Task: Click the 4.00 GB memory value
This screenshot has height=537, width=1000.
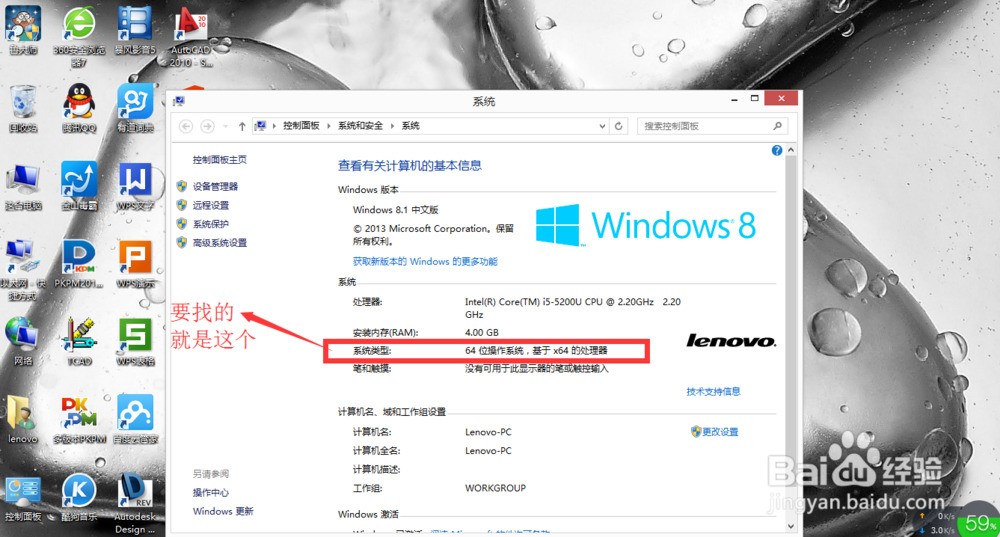Action: (x=482, y=332)
